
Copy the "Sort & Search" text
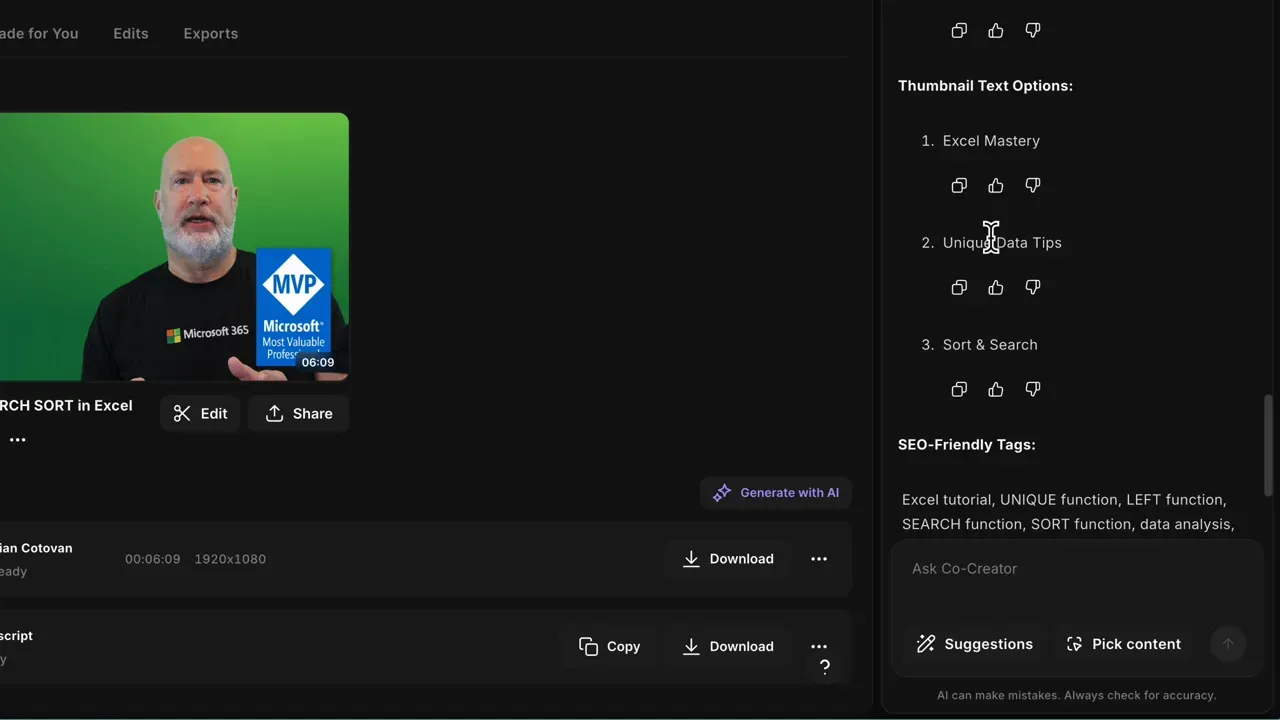pos(959,390)
